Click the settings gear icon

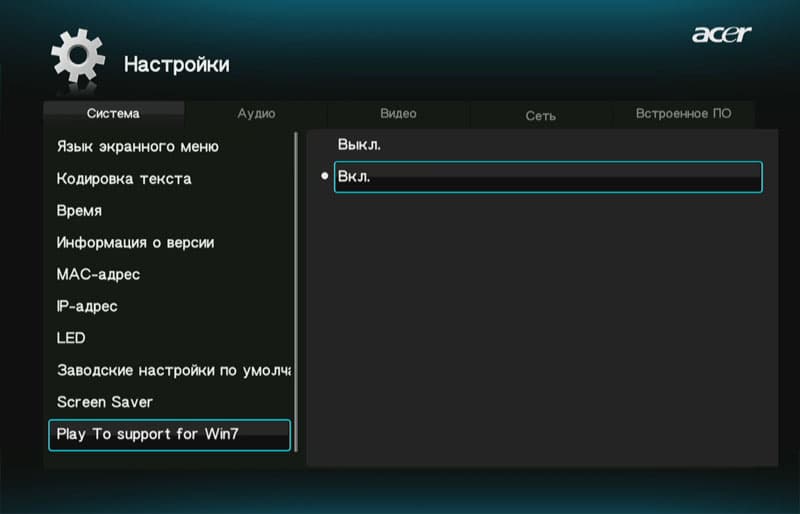tap(78, 56)
